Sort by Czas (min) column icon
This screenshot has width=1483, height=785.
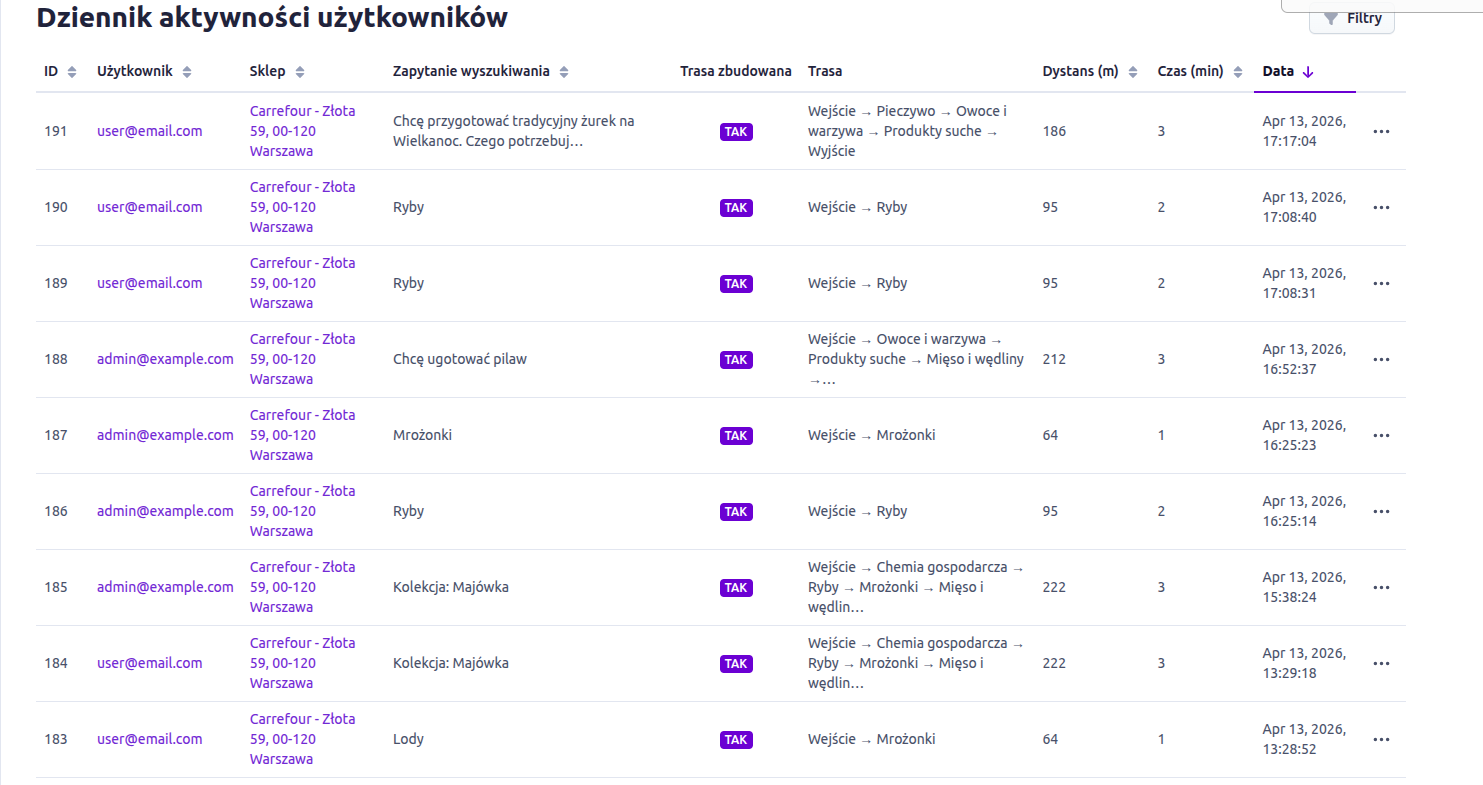point(1238,72)
